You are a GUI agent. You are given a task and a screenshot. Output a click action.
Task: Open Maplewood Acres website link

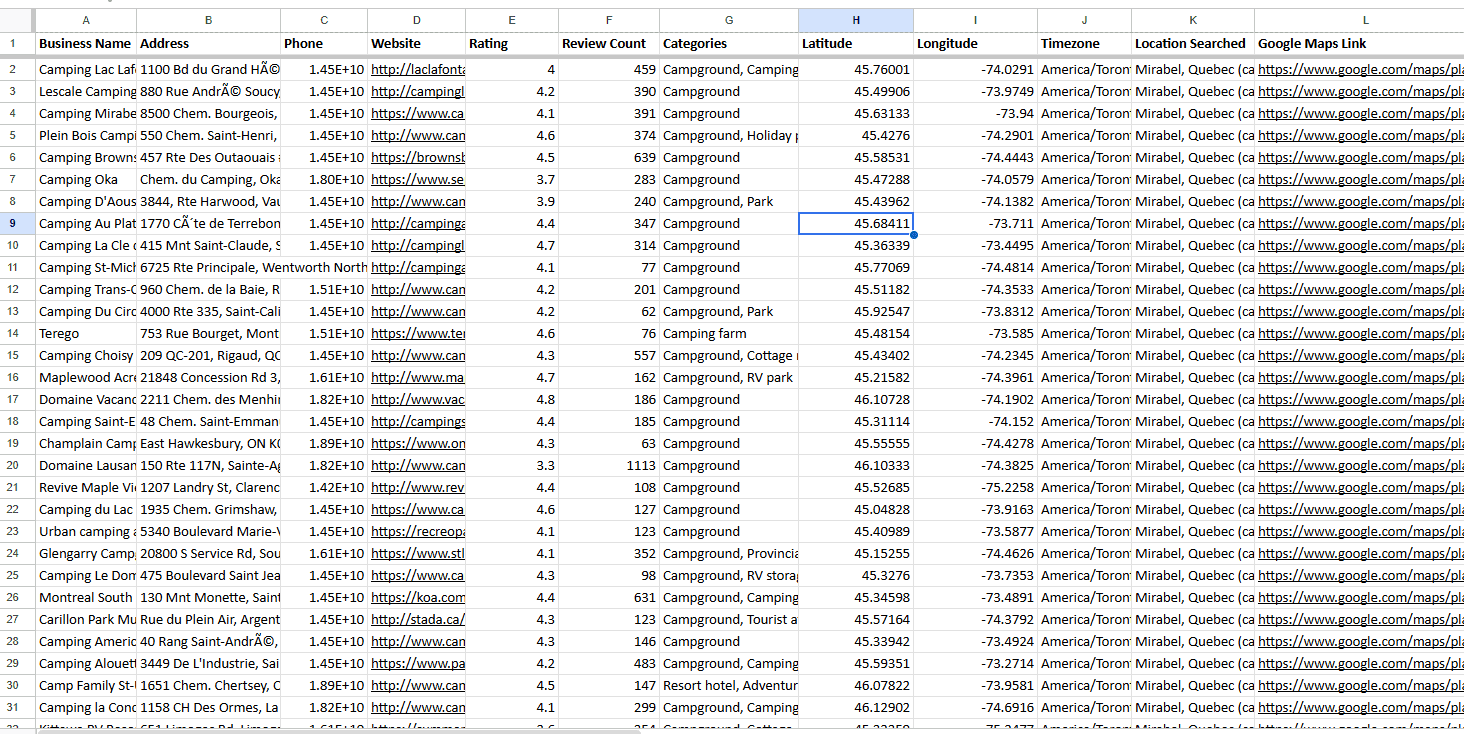pyautogui.click(x=418, y=378)
